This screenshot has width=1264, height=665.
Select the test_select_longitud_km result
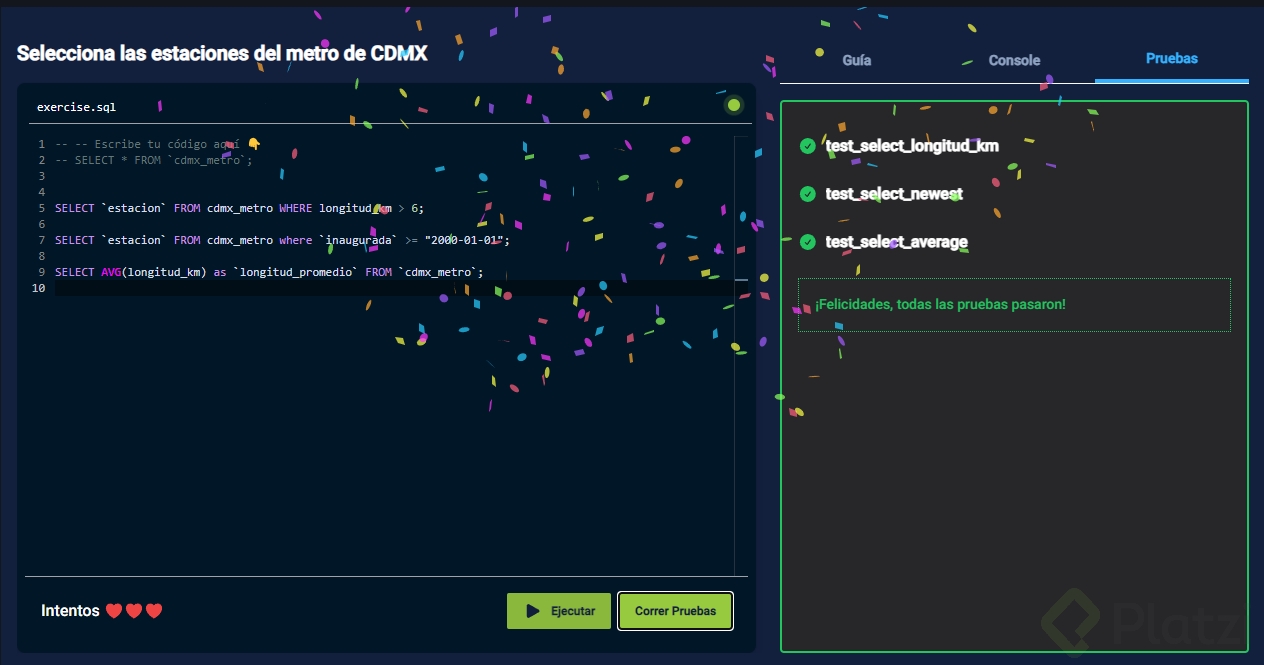(912, 146)
